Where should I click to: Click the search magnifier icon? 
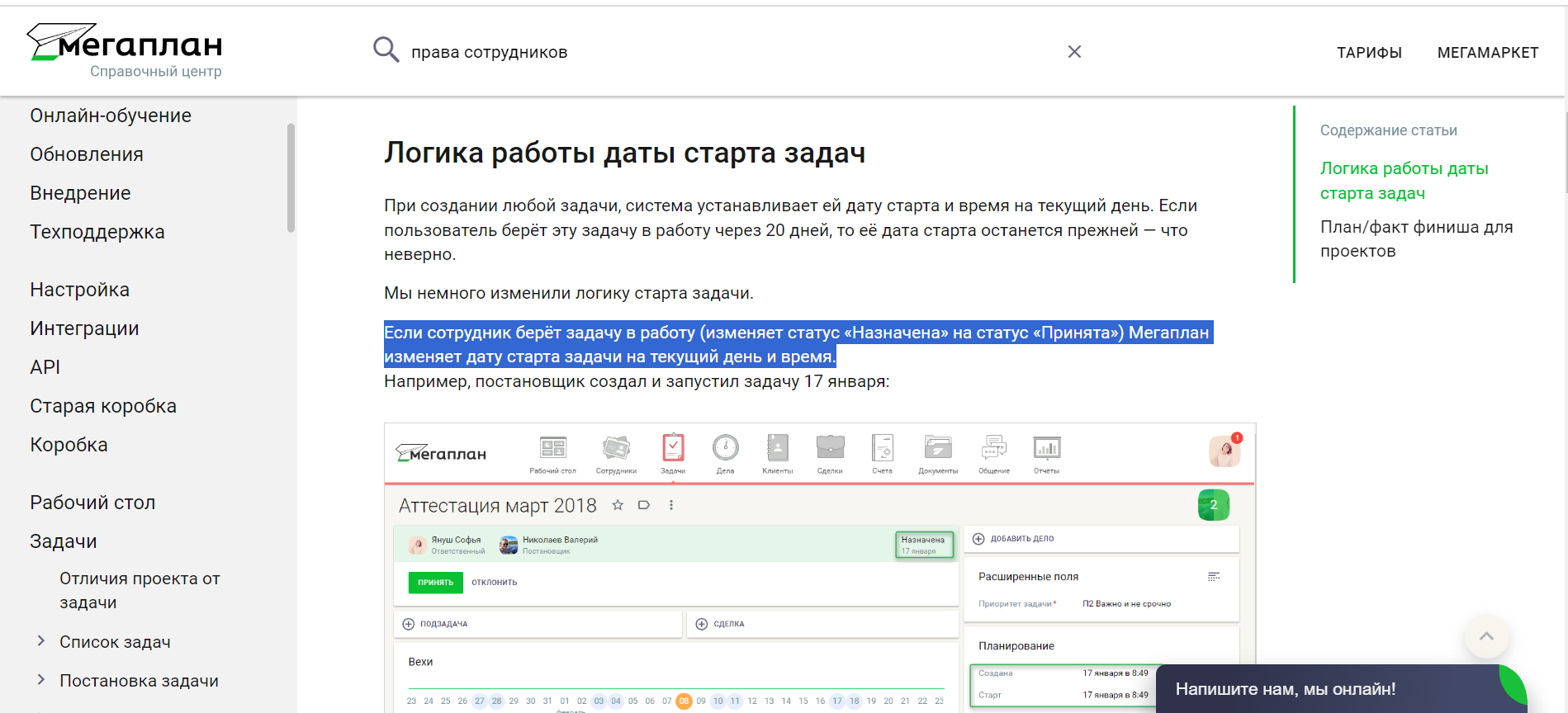pos(386,50)
